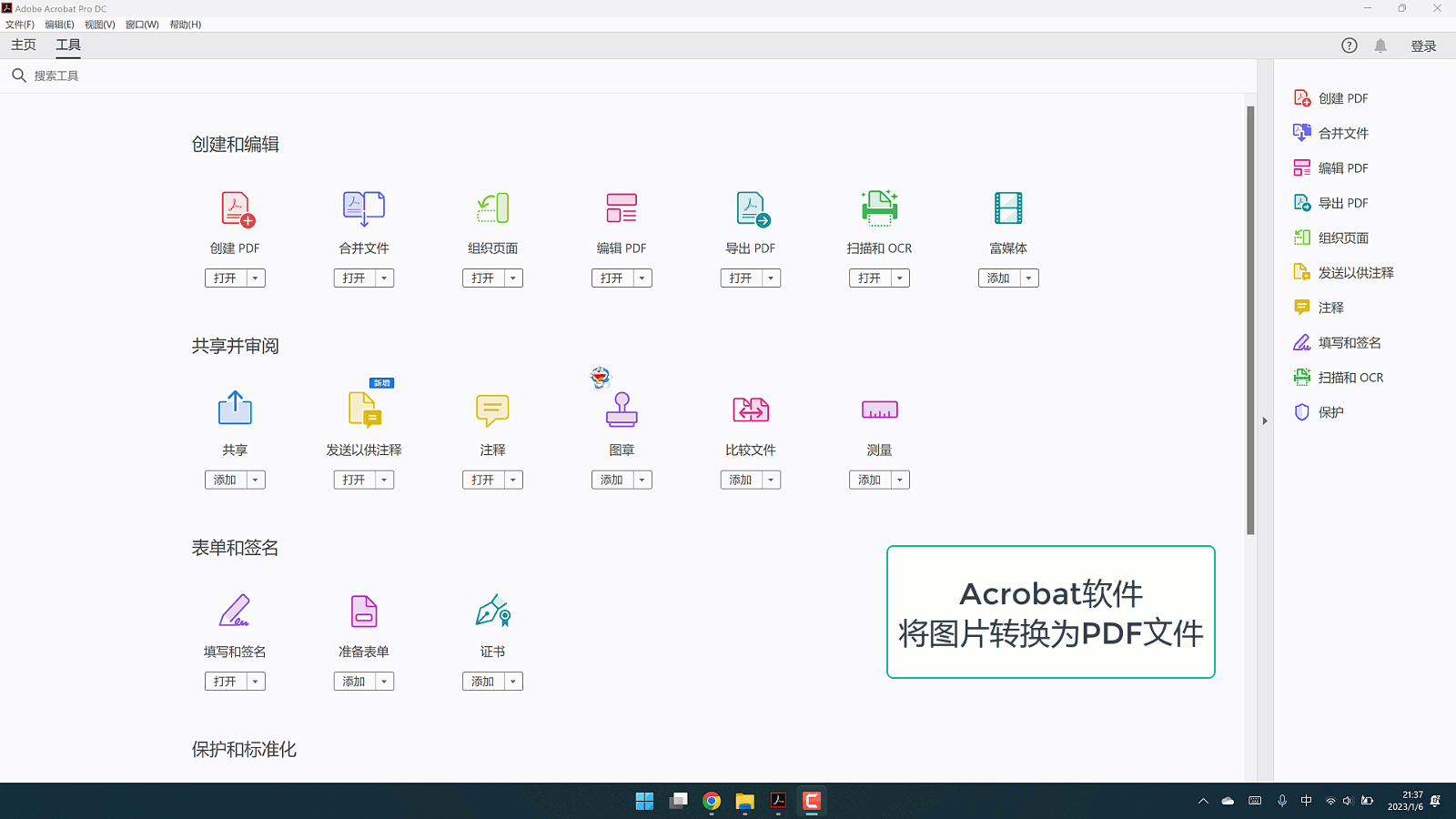Click the 编辑 PDF tool icon
Image resolution: width=1456 pixels, height=819 pixels.
[622, 208]
